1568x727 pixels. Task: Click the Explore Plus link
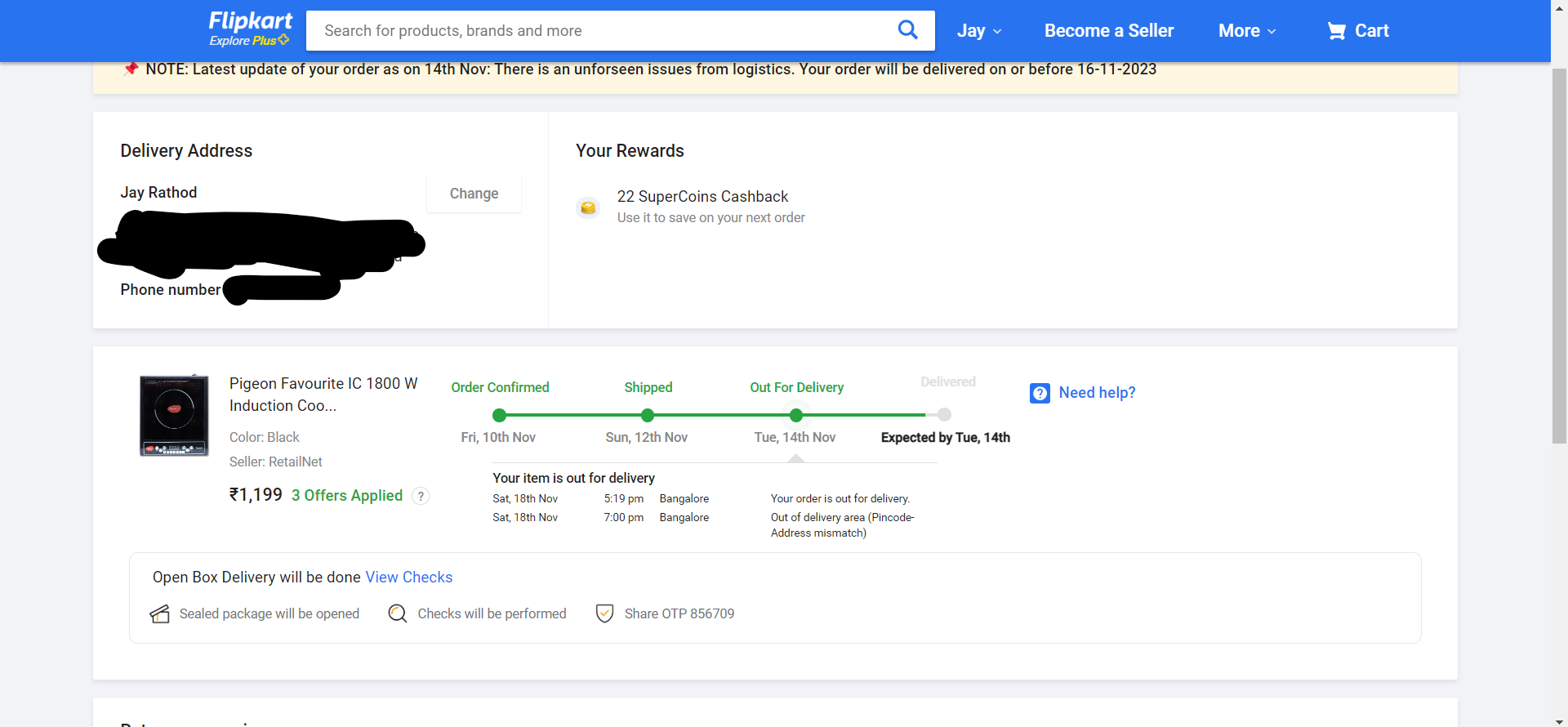[248, 41]
